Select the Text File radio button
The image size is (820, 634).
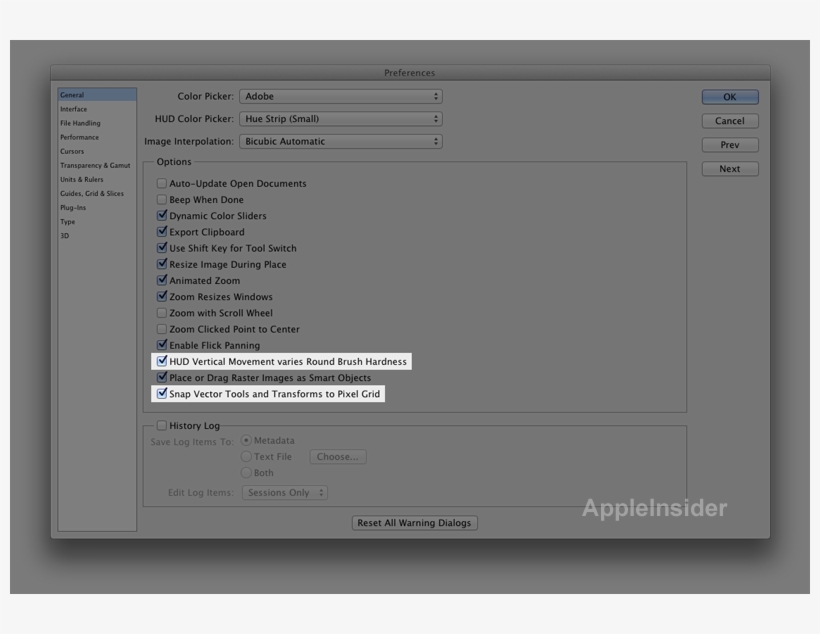click(x=246, y=457)
